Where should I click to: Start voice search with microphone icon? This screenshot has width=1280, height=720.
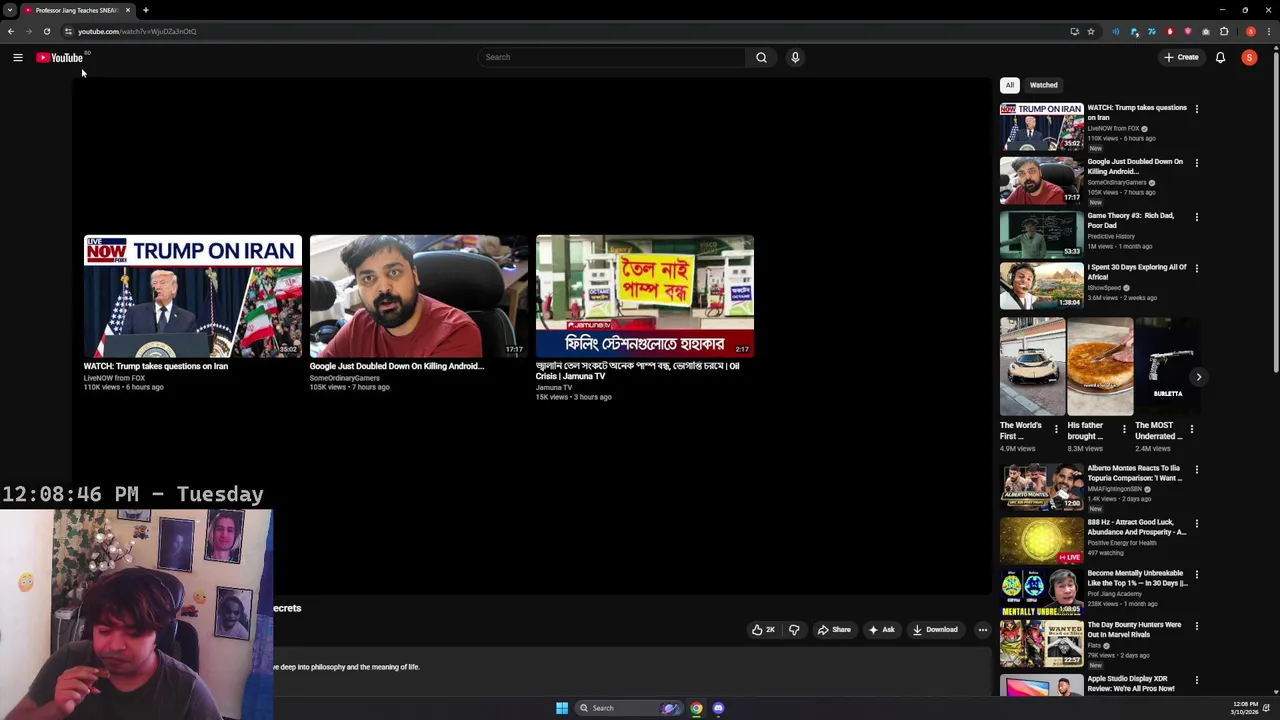coord(795,57)
